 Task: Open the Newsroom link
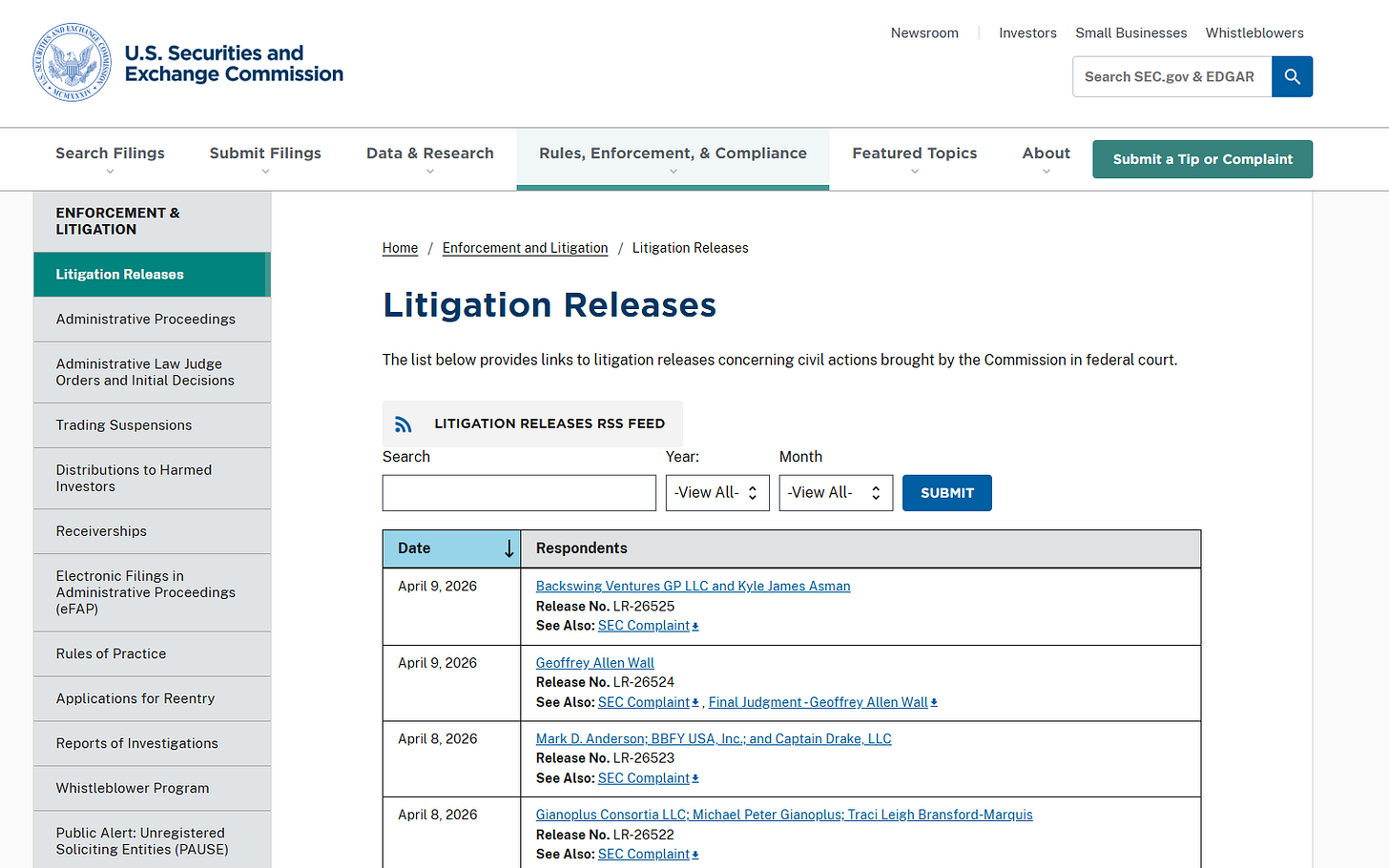point(924,33)
